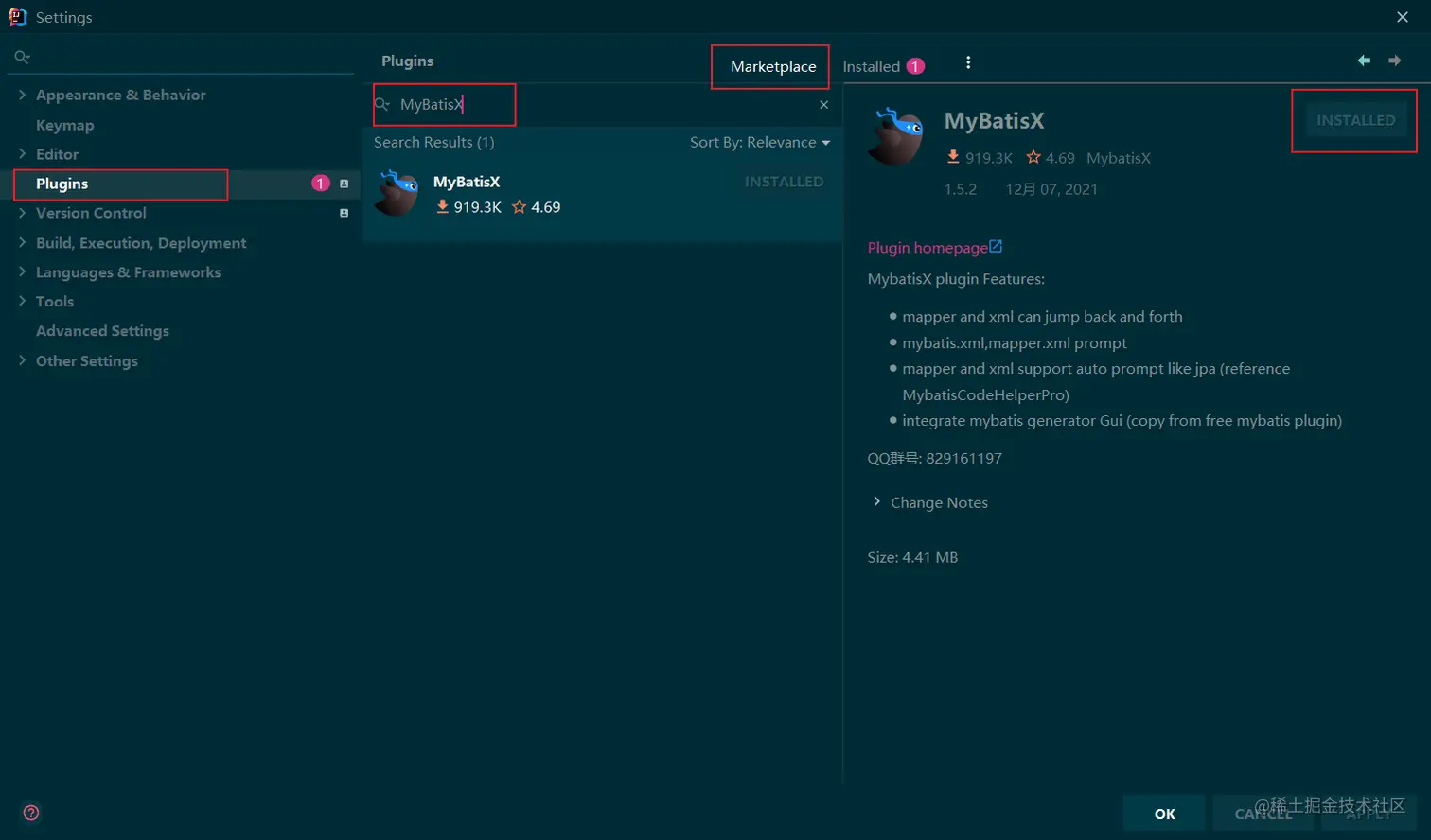
Task: Click the OK button
Action: coord(1164,814)
